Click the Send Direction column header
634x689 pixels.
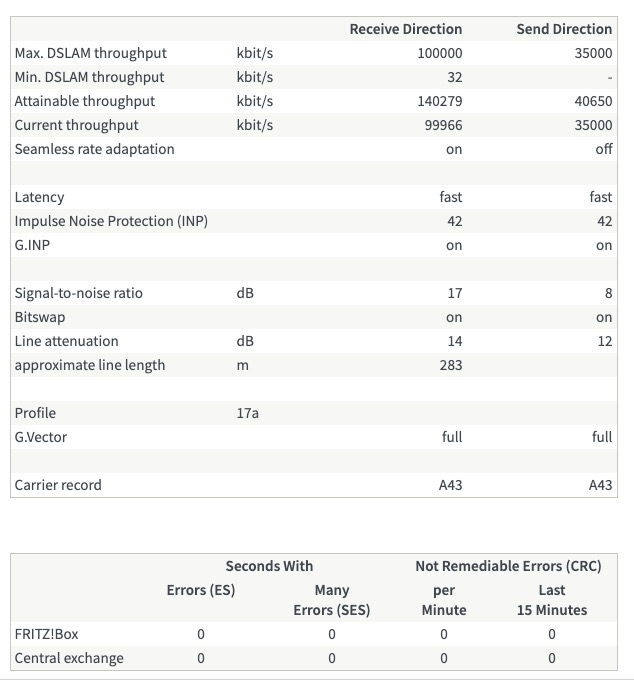563,29
